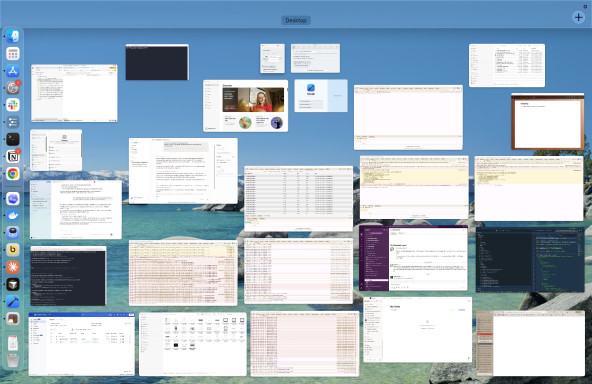
Task: Open the black cube app in Dock
Action: (x=13, y=284)
